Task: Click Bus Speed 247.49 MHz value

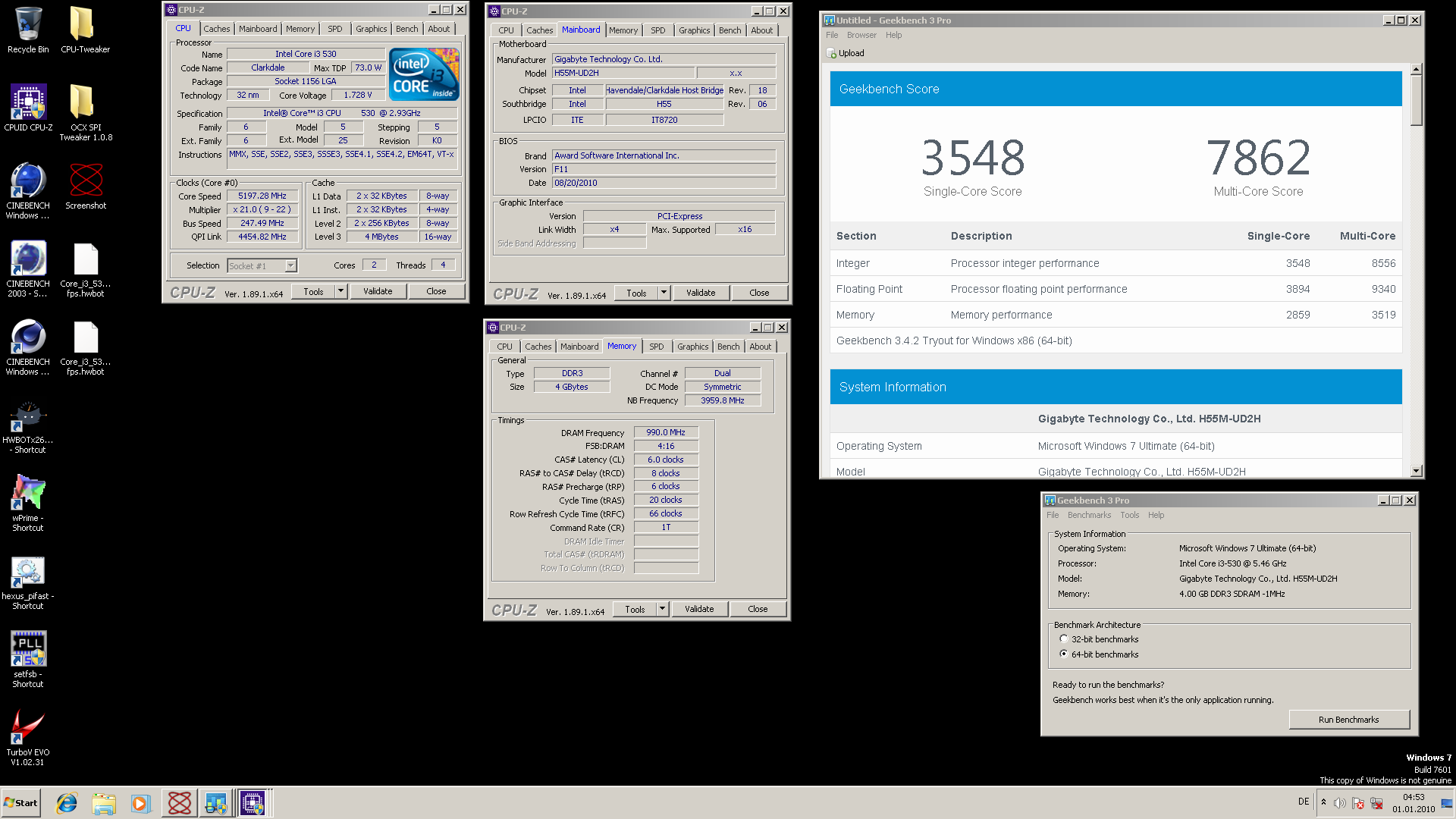Action: pyautogui.click(x=262, y=223)
